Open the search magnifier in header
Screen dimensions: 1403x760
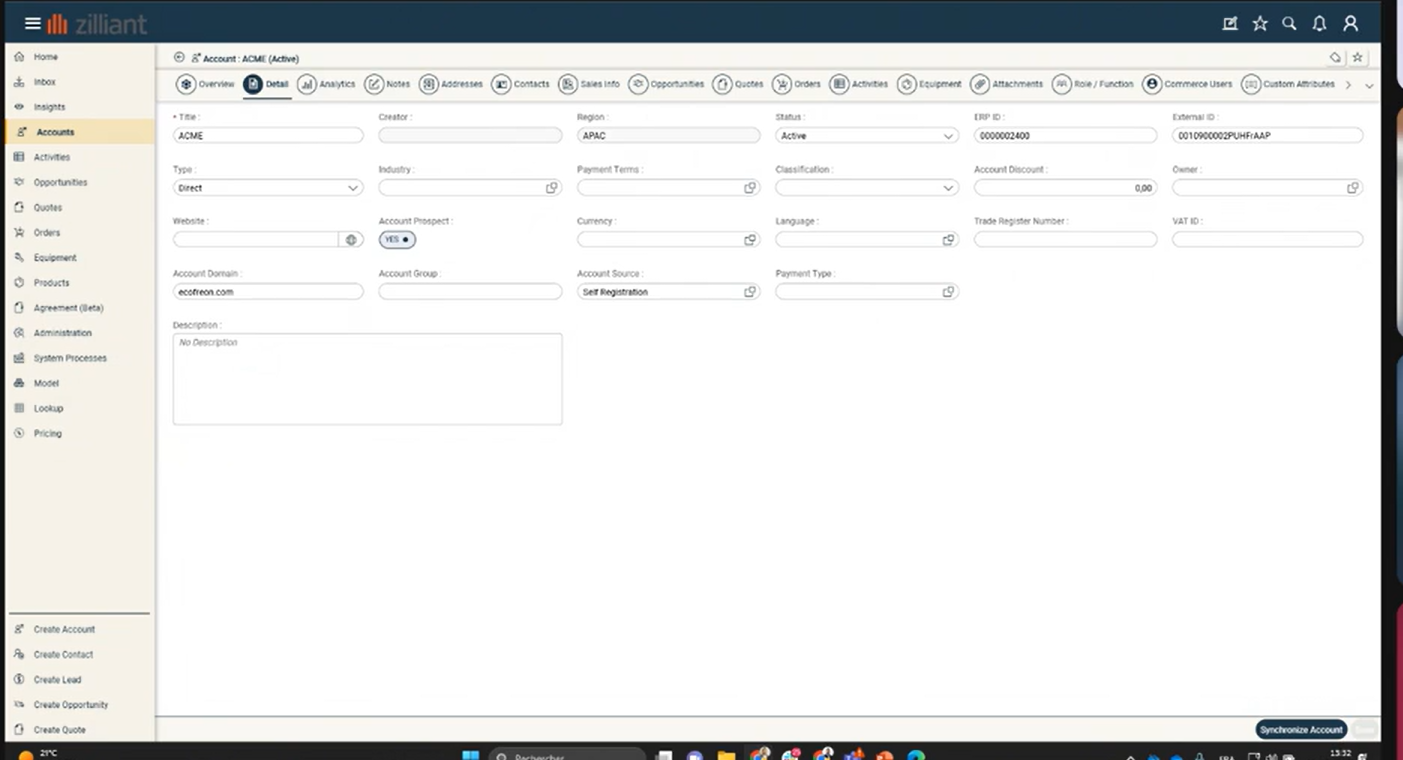[1289, 24]
